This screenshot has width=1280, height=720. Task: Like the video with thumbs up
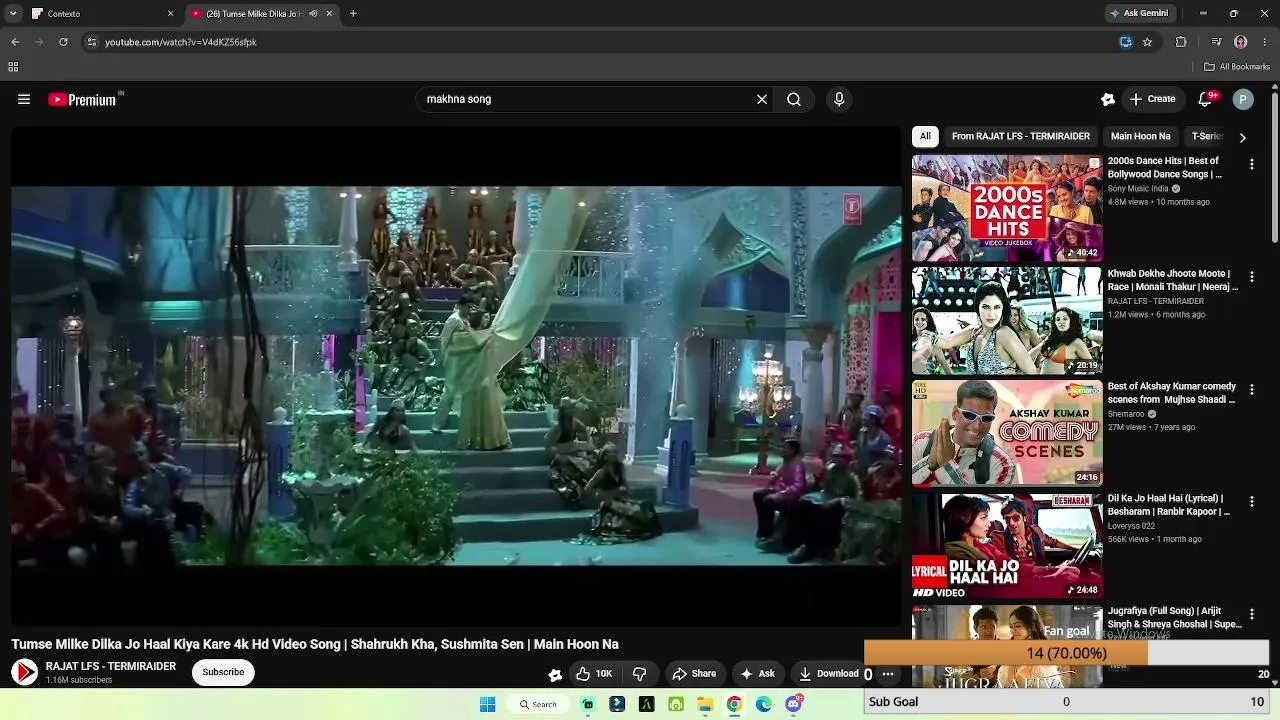click(594, 674)
